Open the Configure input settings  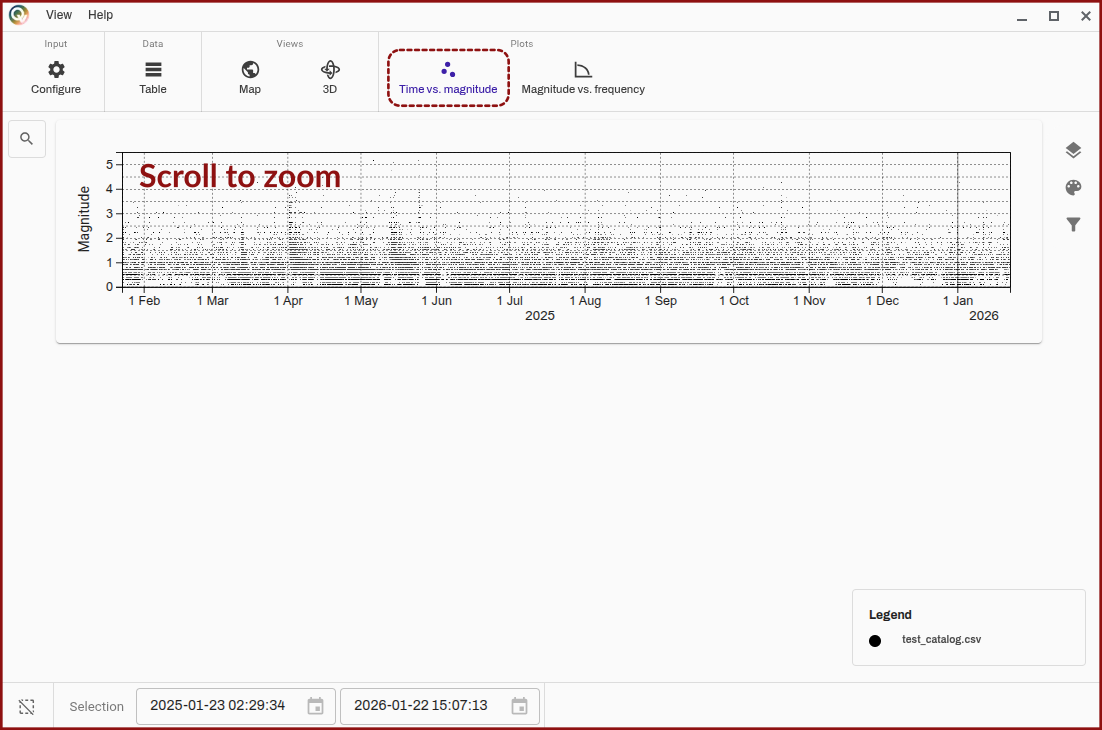point(56,77)
